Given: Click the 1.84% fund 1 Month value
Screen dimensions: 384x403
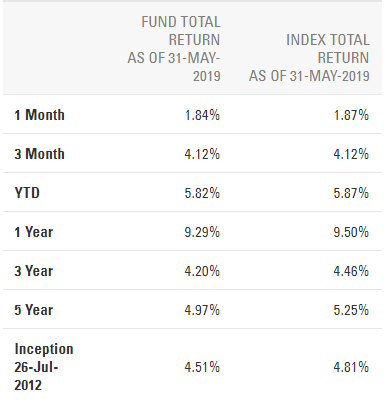Looking at the screenshot, I should (202, 115).
